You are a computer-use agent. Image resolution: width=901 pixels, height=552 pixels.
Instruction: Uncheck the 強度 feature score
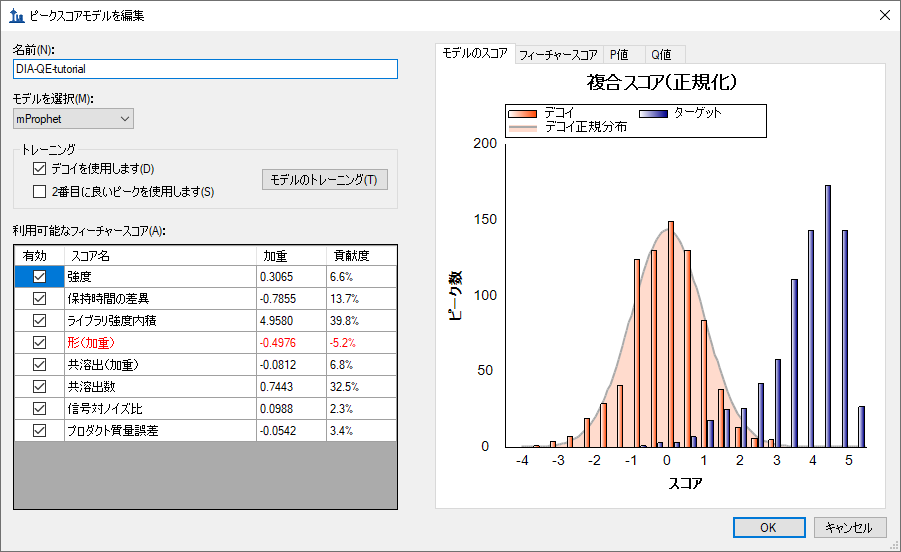pos(40,276)
